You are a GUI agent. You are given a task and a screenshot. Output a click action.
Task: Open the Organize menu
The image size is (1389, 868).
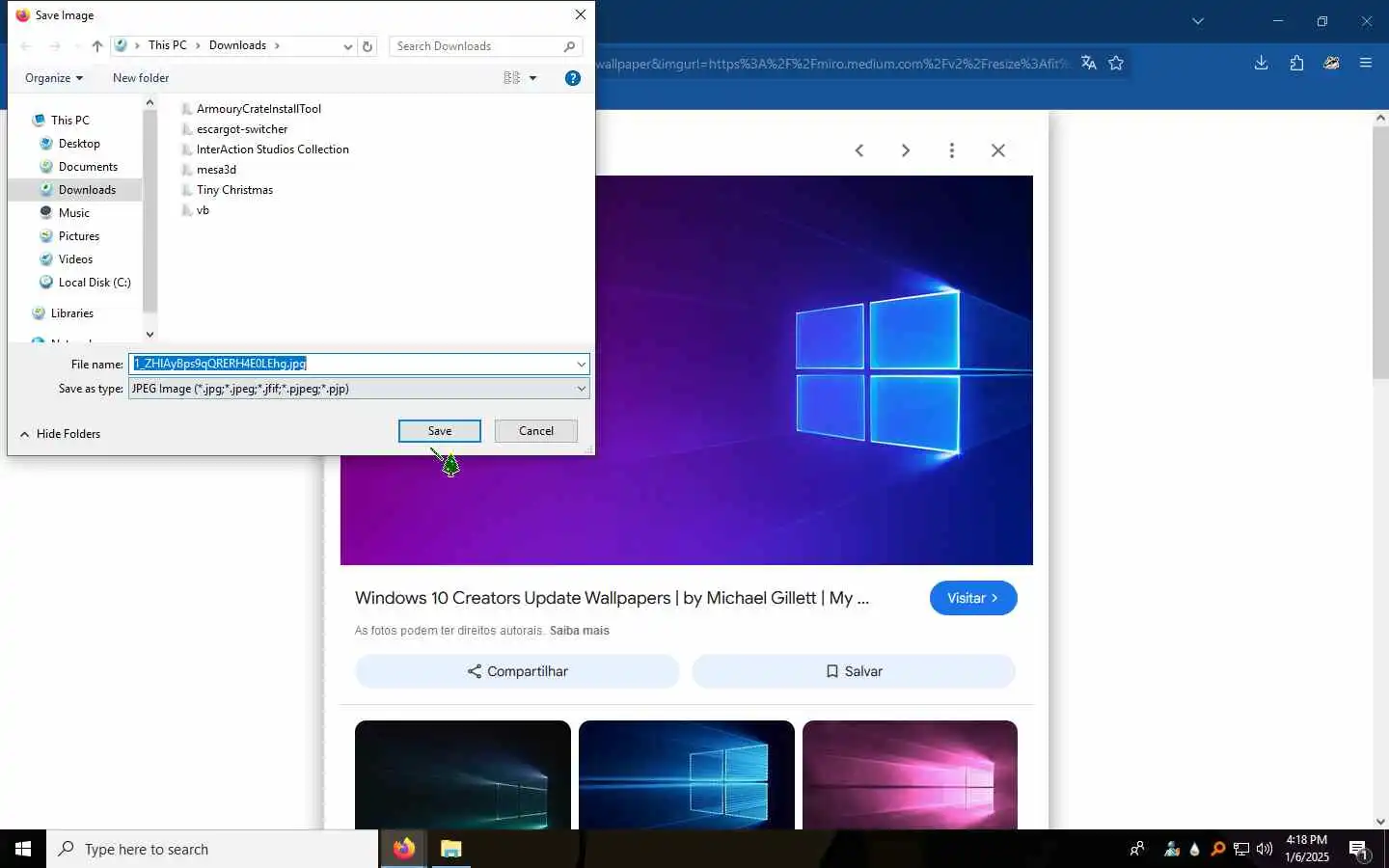coord(54,78)
